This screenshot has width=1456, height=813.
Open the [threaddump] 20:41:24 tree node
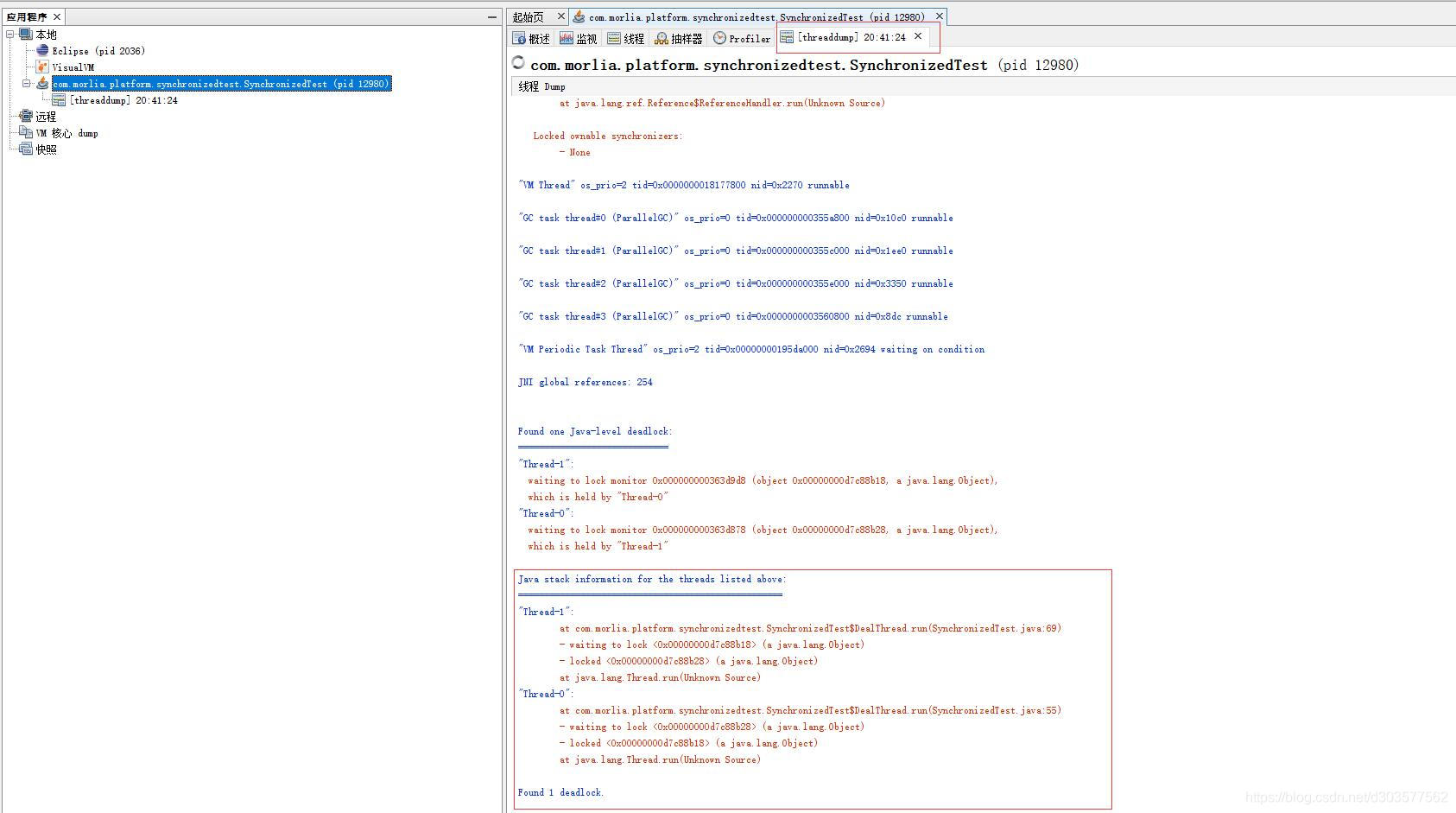[123, 100]
